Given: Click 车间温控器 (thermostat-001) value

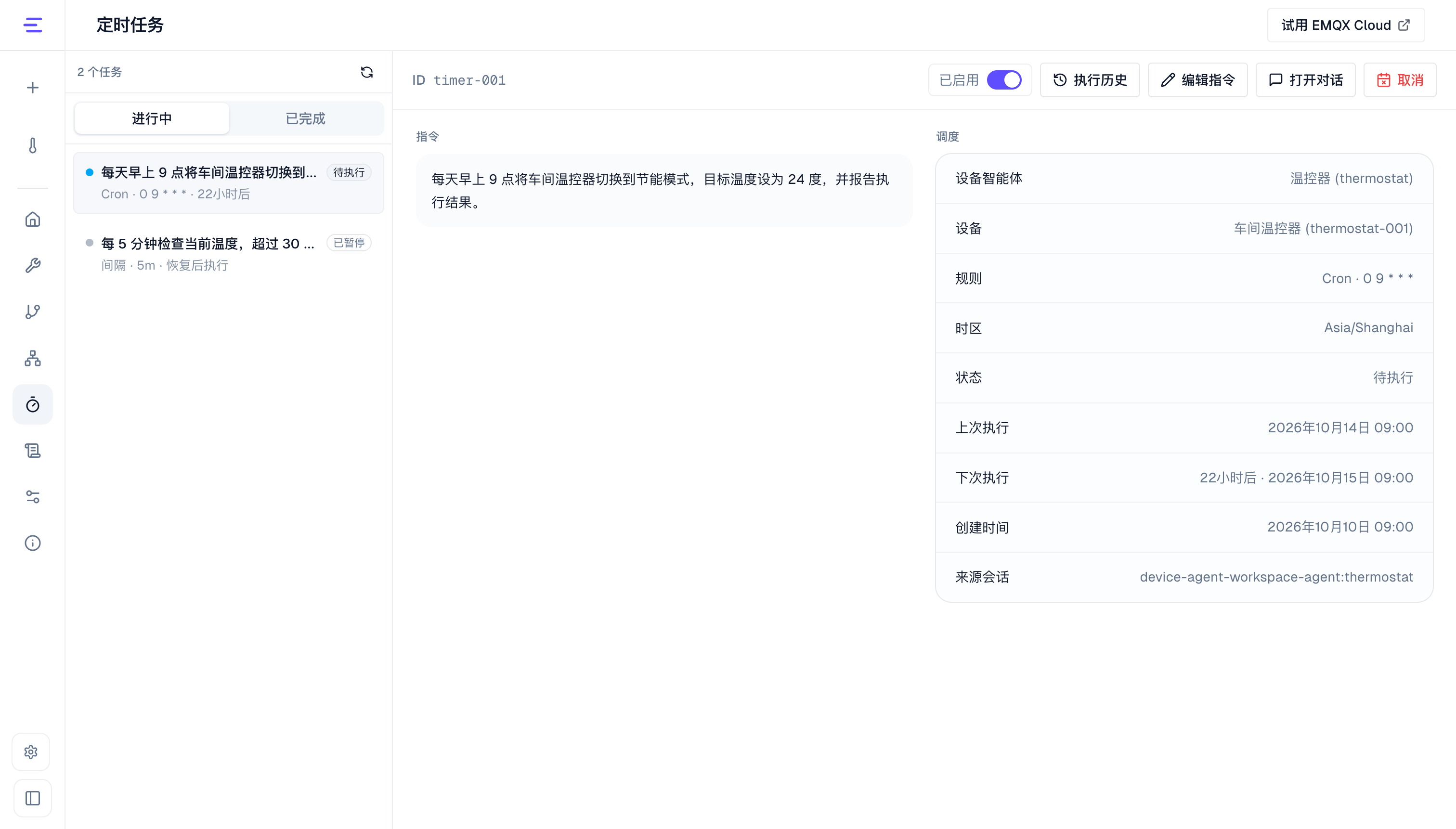Looking at the screenshot, I should pos(1323,229).
